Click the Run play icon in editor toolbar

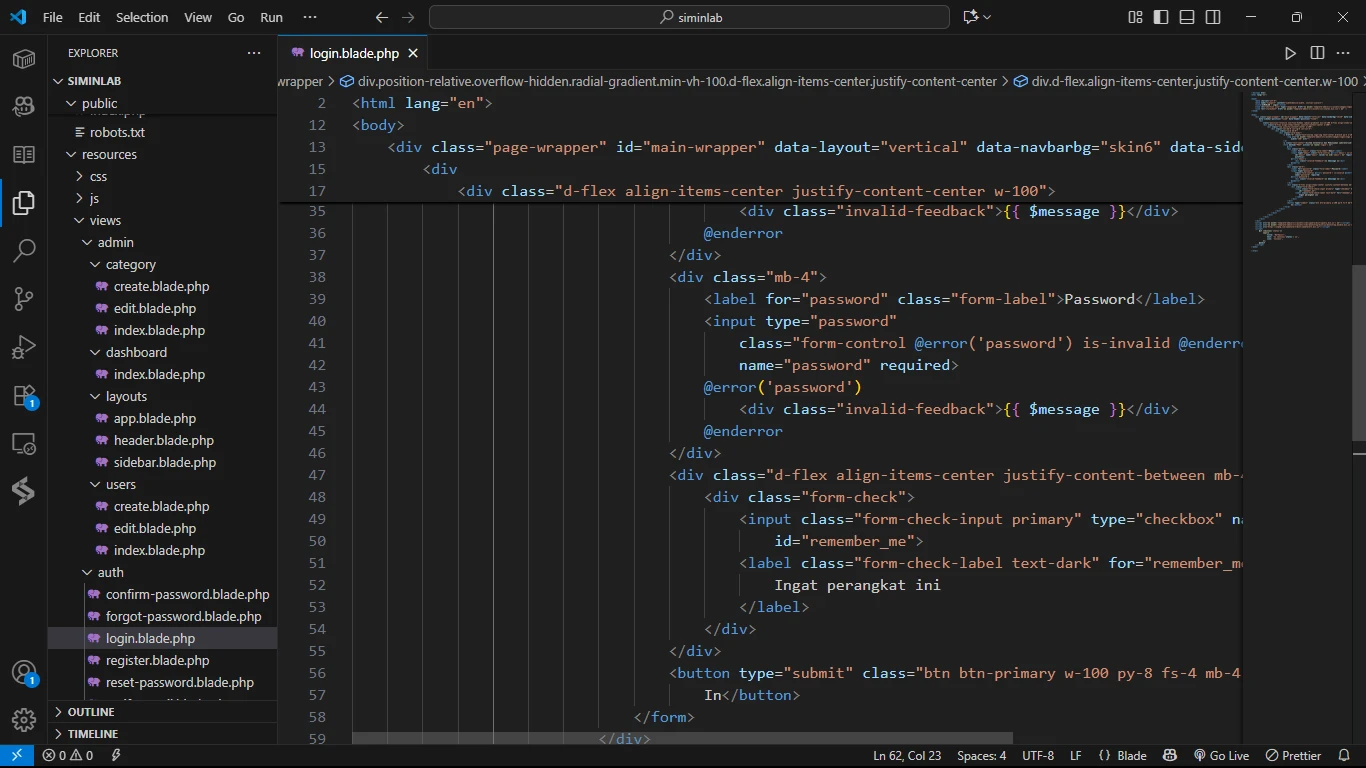pos(1290,53)
